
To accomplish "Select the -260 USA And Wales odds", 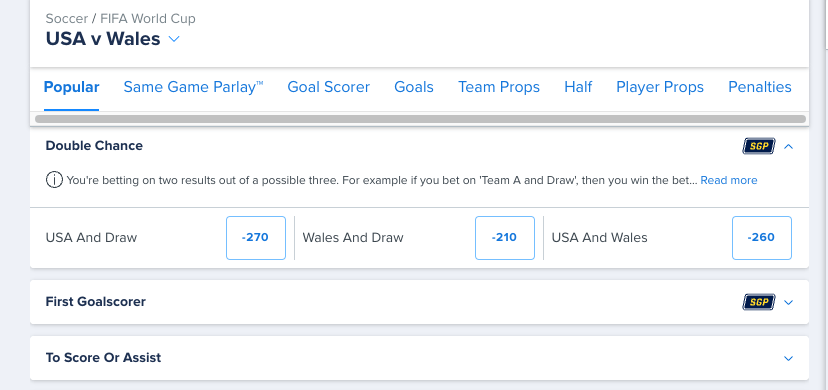I will pos(761,237).
